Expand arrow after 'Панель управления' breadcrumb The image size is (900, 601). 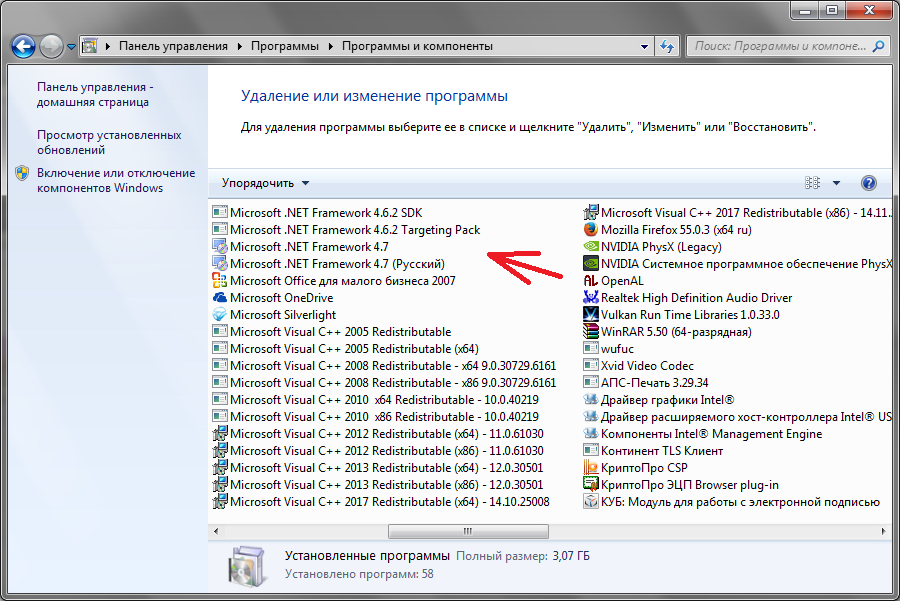[x=239, y=46]
